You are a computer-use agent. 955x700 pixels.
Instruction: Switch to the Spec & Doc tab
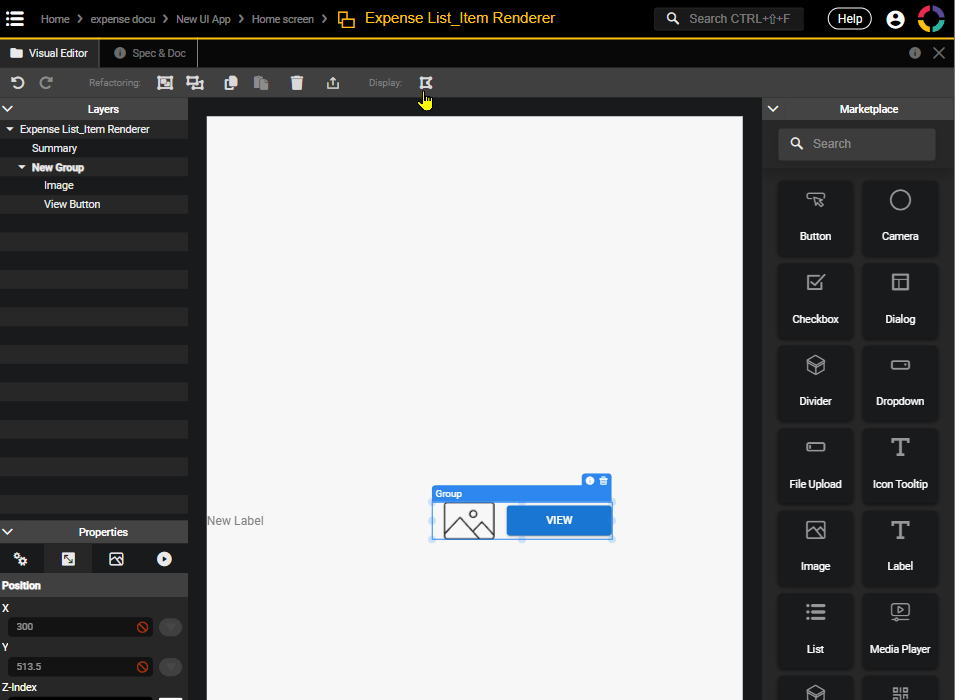tap(149, 53)
